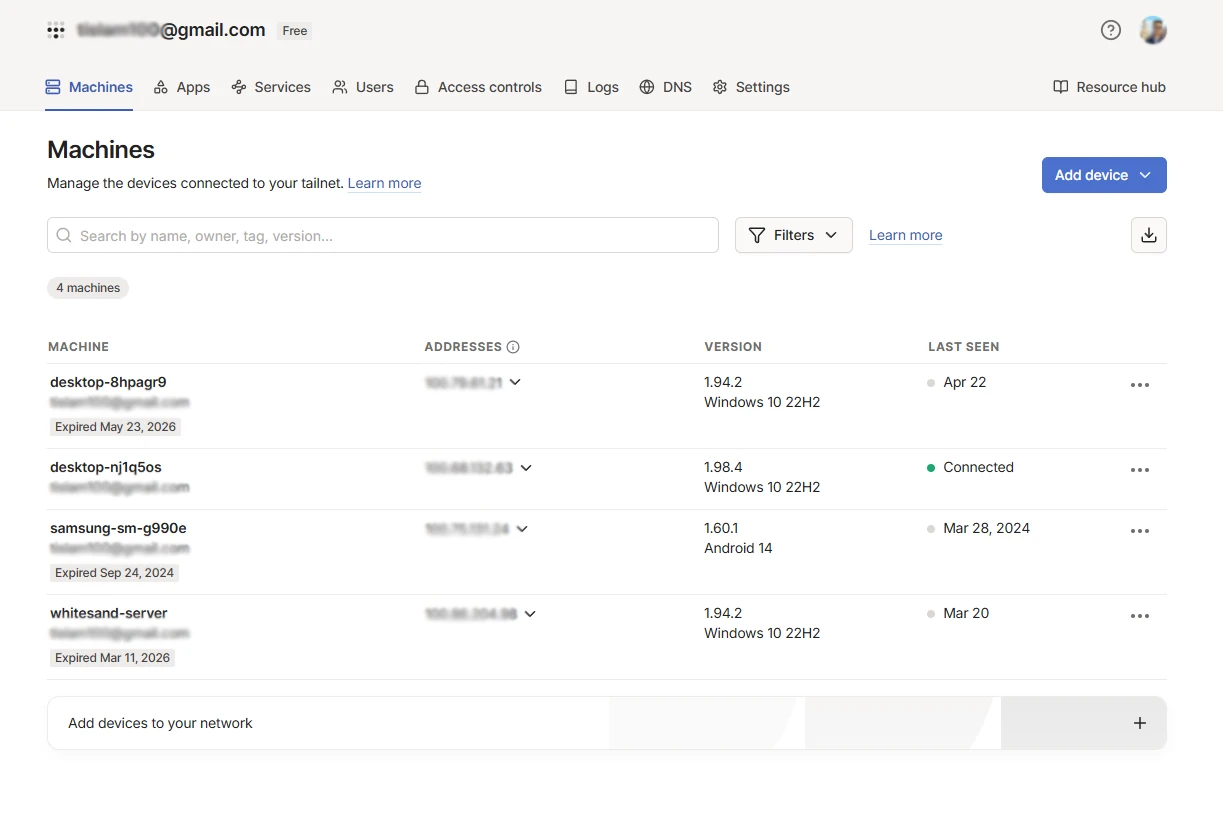Click Expired Sep 24, 2024 badge
This screenshot has width=1223, height=814.
click(x=115, y=573)
